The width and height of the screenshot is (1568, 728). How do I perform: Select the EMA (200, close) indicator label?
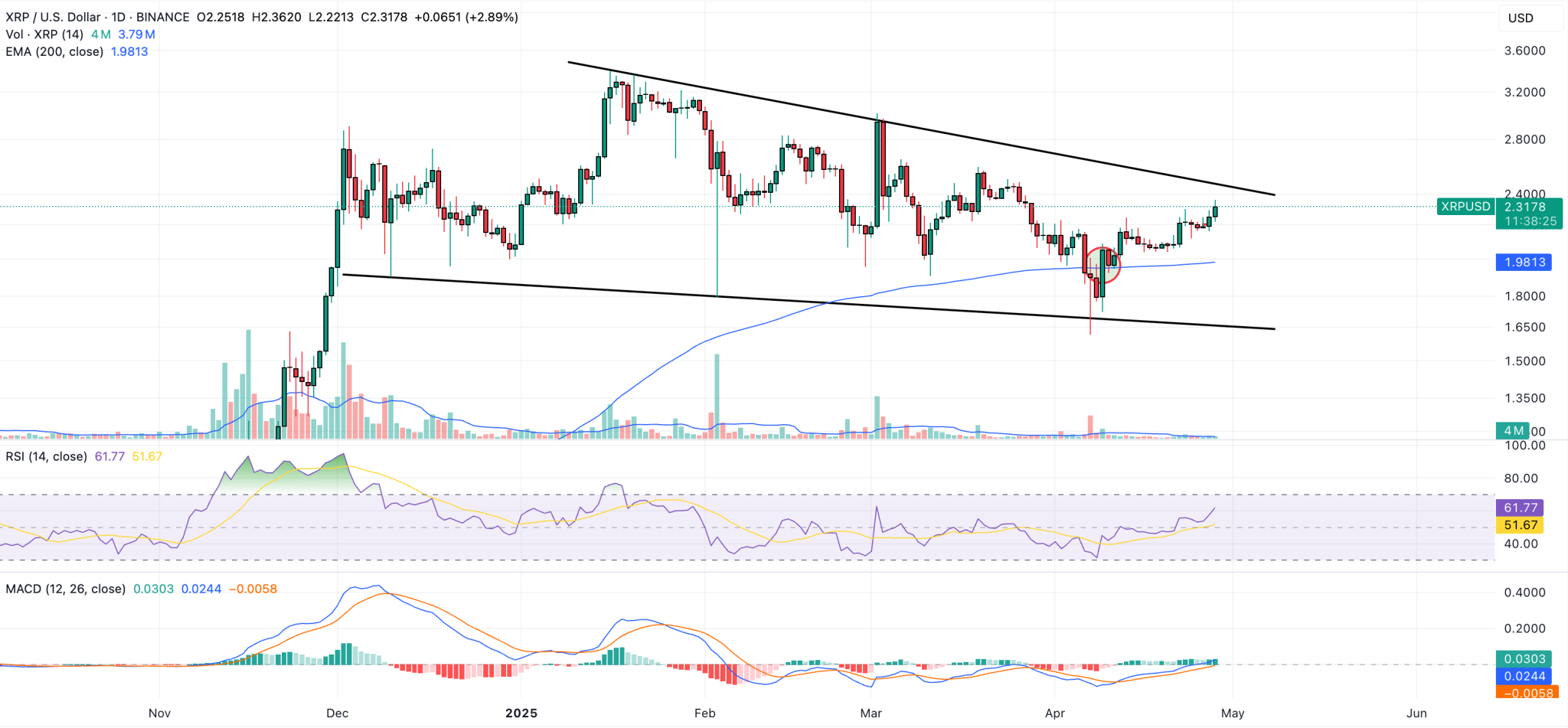click(x=54, y=51)
